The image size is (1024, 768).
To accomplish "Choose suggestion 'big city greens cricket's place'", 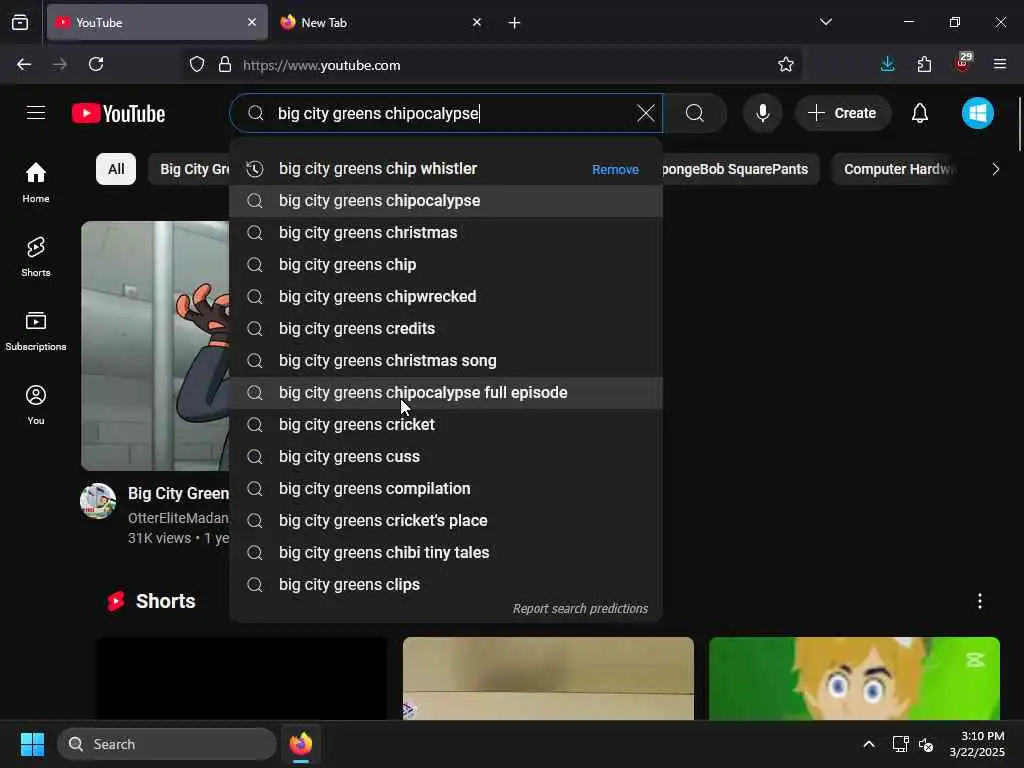I will [446, 520].
